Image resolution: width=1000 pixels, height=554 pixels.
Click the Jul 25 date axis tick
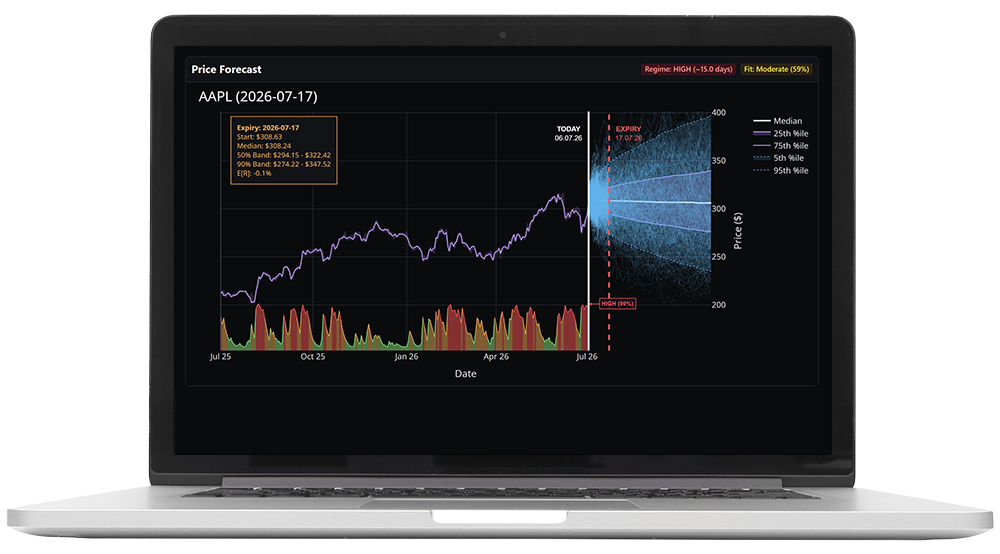pyautogui.click(x=221, y=356)
